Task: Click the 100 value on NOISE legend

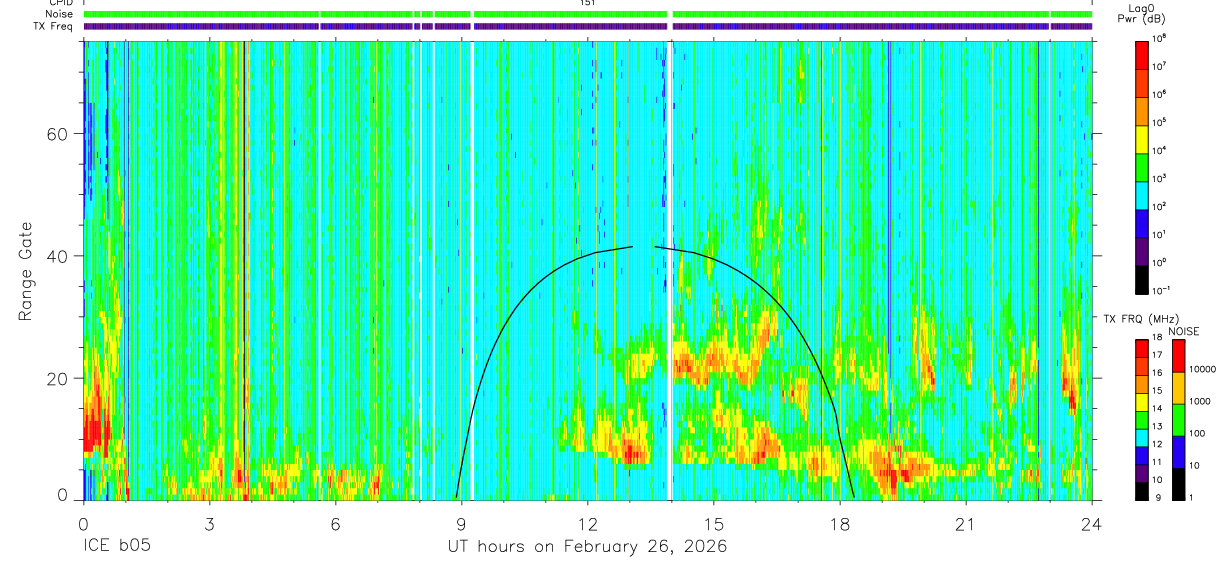Action: [x=1197, y=434]
